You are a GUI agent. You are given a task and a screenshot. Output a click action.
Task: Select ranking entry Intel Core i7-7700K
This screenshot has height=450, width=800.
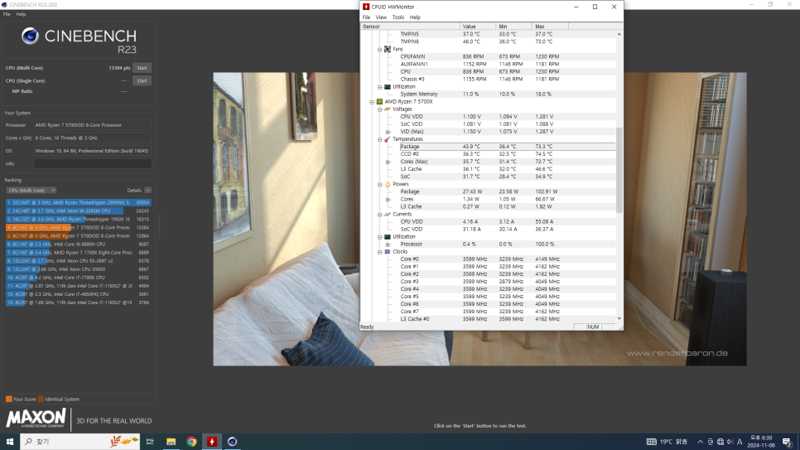coord(78,278)
